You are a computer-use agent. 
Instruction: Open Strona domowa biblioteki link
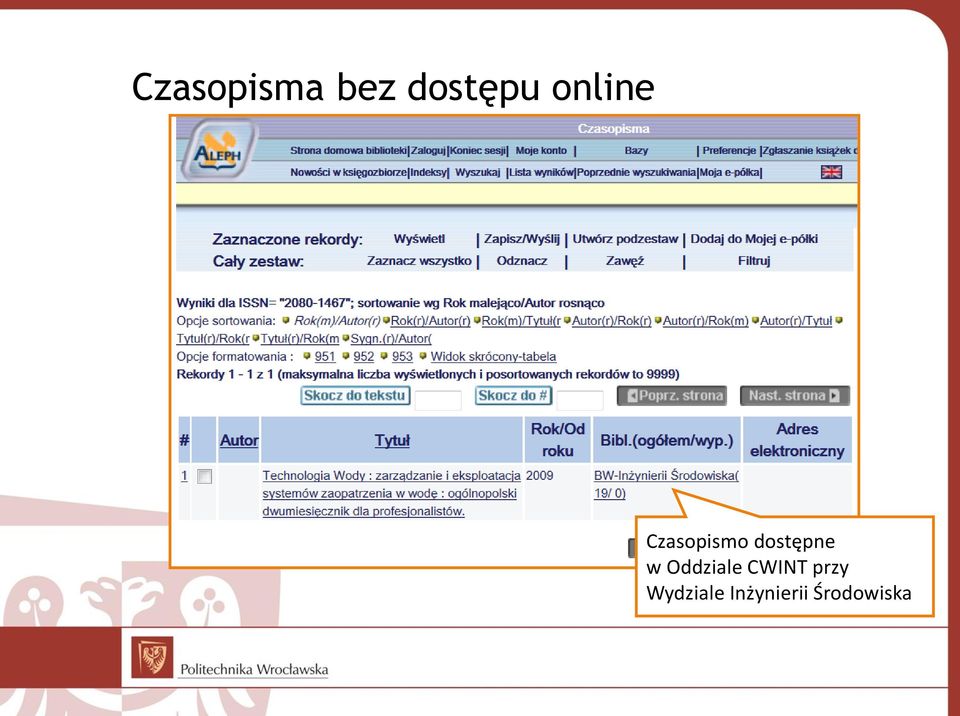click(x=348, y=150)
